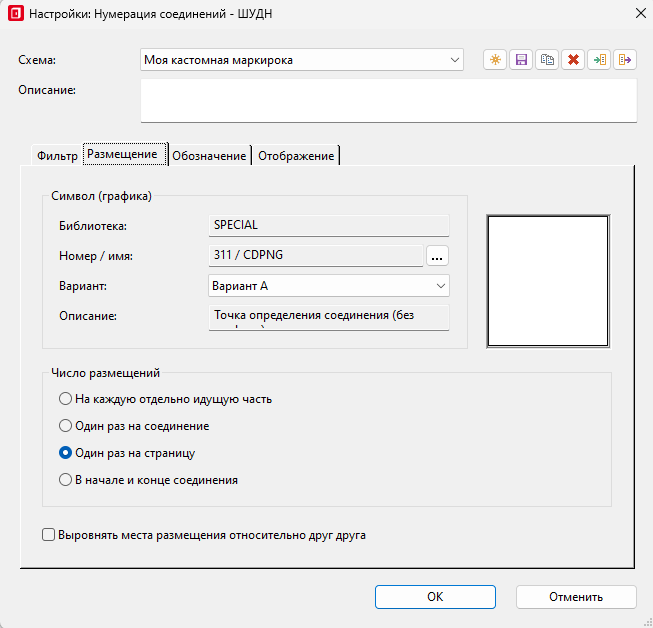653x628 pixels.
Task: Switch to the Фильтр tab
Action: (x=57, y=156)
